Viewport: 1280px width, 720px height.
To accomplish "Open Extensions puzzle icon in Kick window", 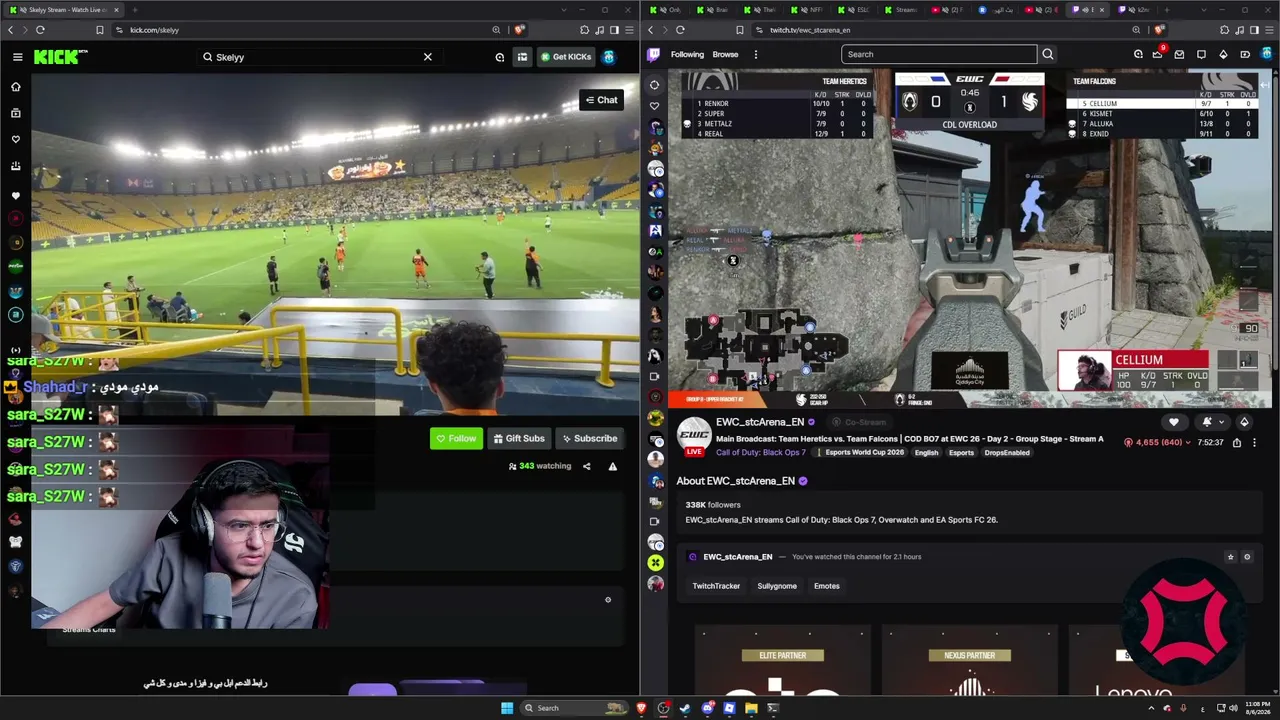I will point(584,30).
